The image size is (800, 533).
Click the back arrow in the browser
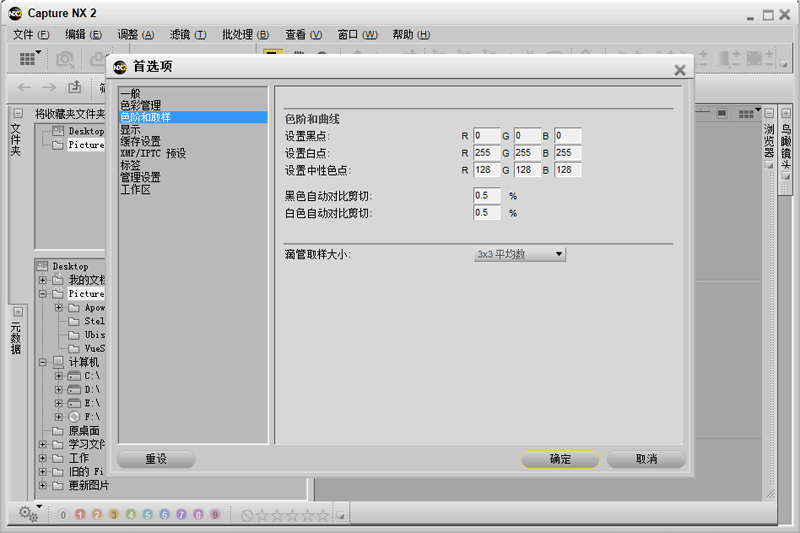tap(24, 87)
